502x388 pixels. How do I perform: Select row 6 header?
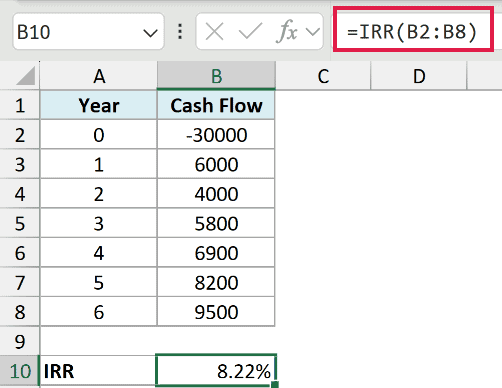[x=20, y=253]
